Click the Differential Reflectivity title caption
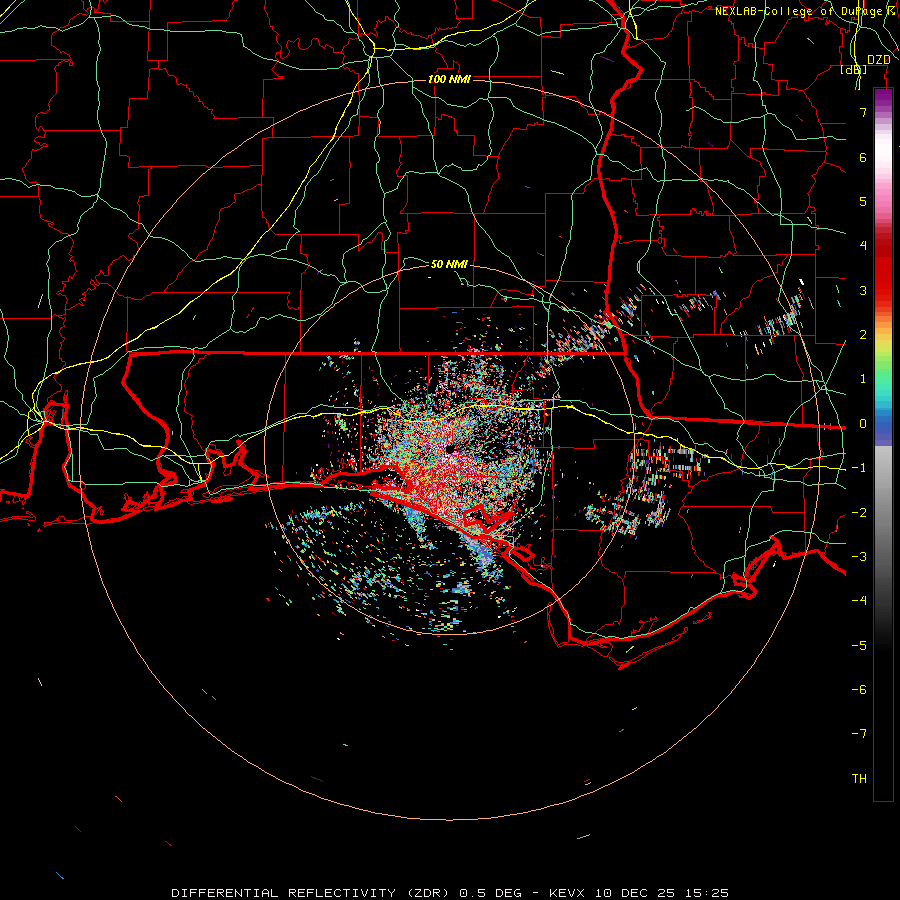The image size is (900, 900). pyautogui.click(x=450, y=893)
